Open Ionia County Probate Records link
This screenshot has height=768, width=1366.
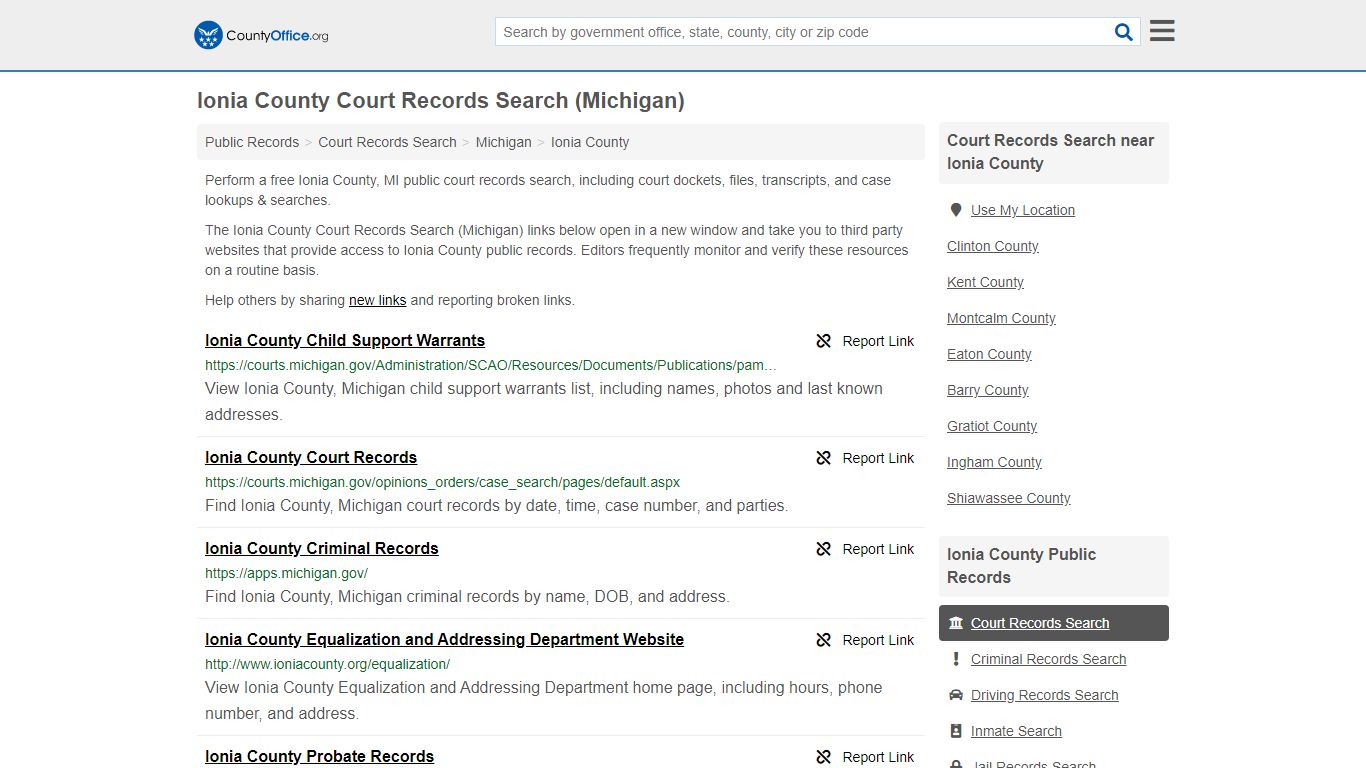click(319, 756)
